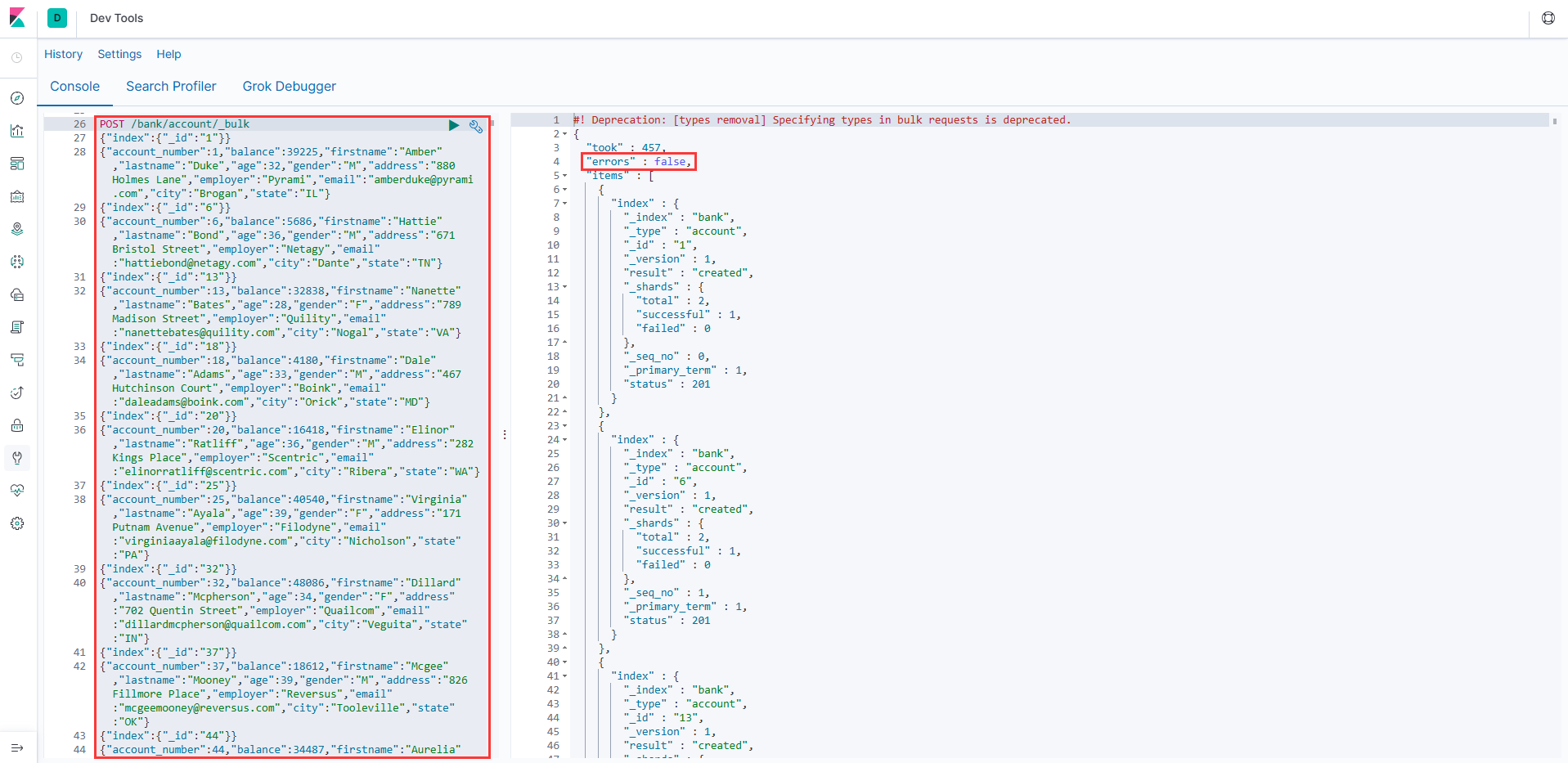Run the POST bulk request with play button

point(454,125)
